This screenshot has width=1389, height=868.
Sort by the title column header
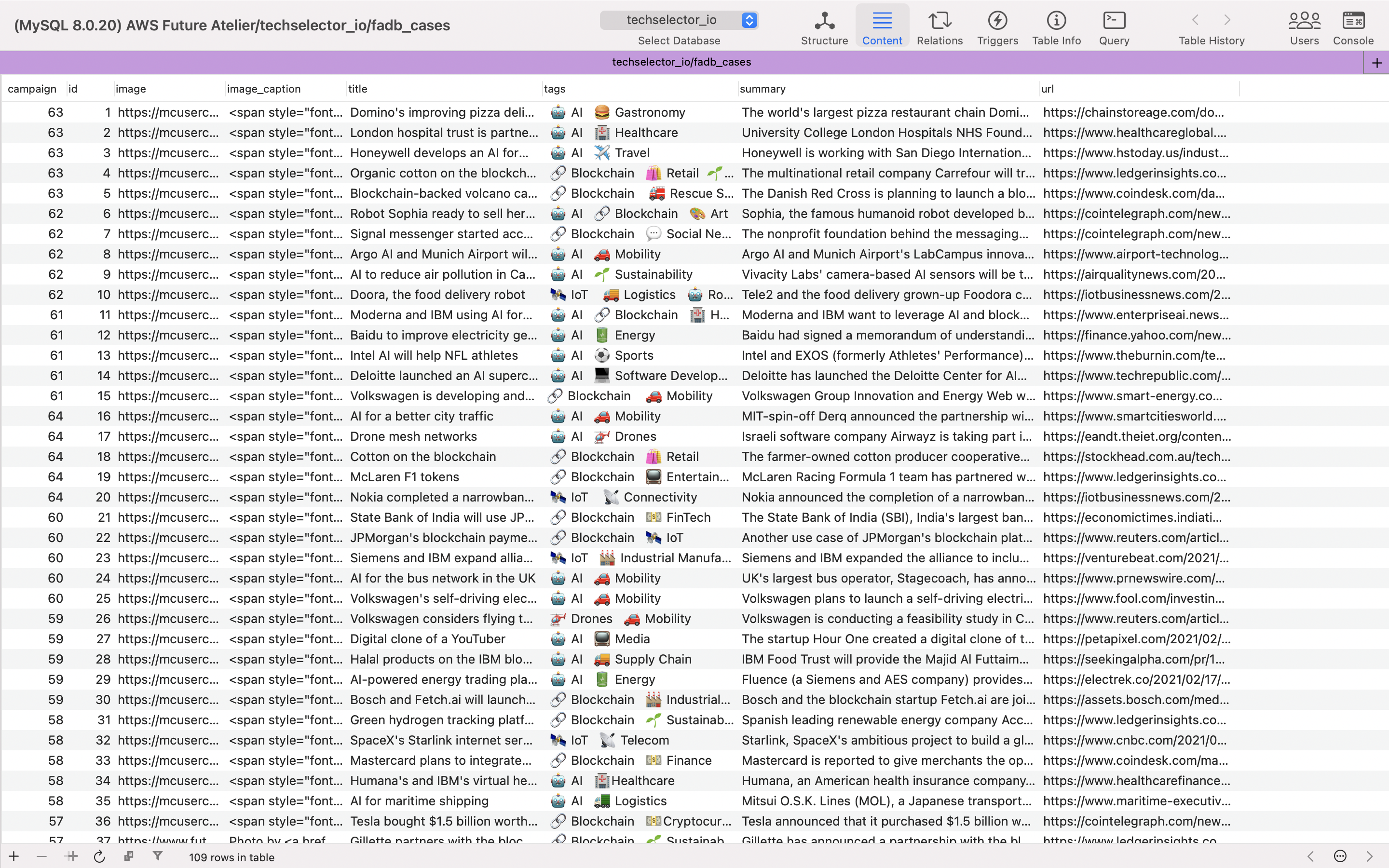[x=444, y=89]
